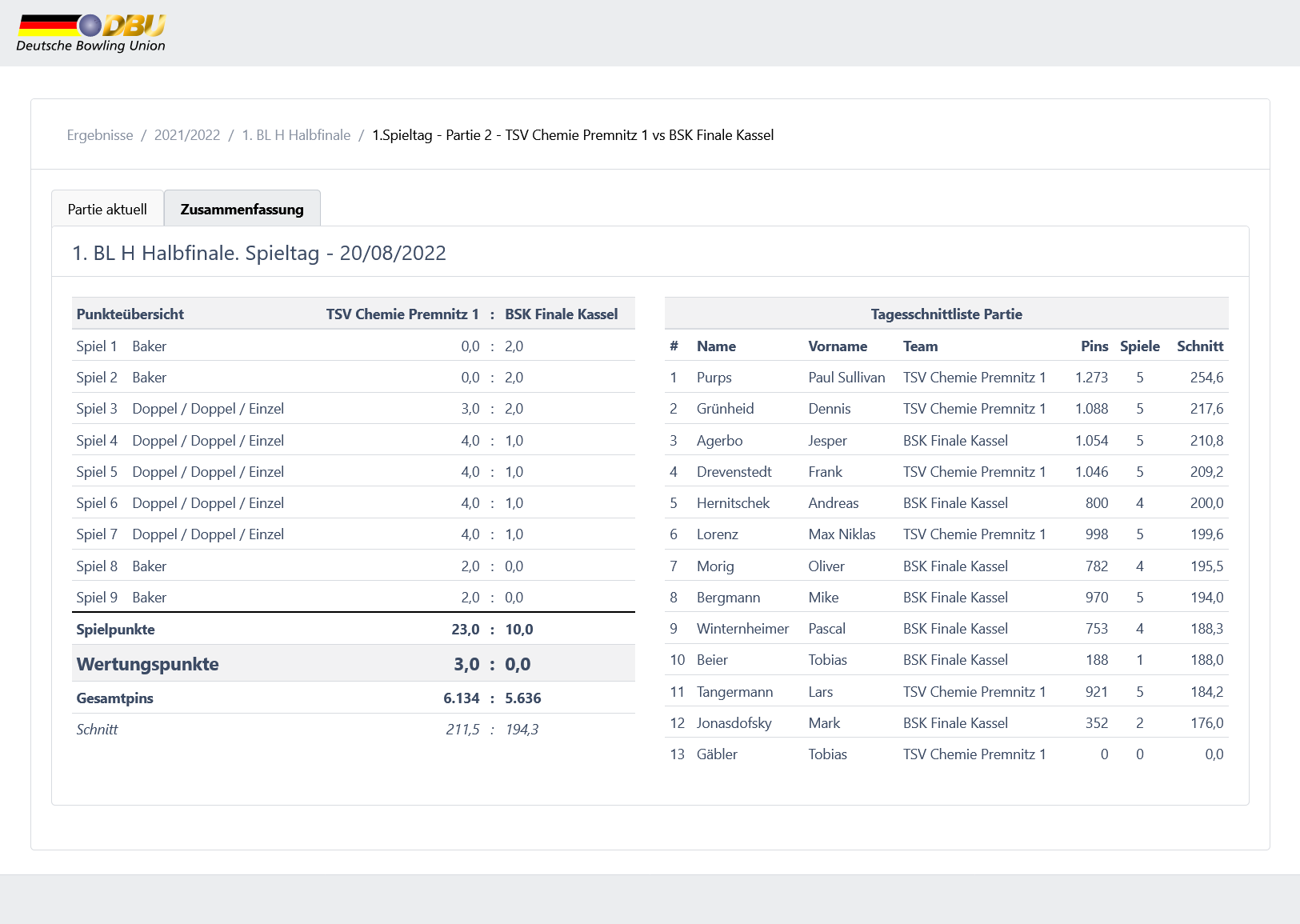Open the Ergebnisse breadcrumb link
The image size is (1300, 924).
pyautogui.click(x=100, y=135)
